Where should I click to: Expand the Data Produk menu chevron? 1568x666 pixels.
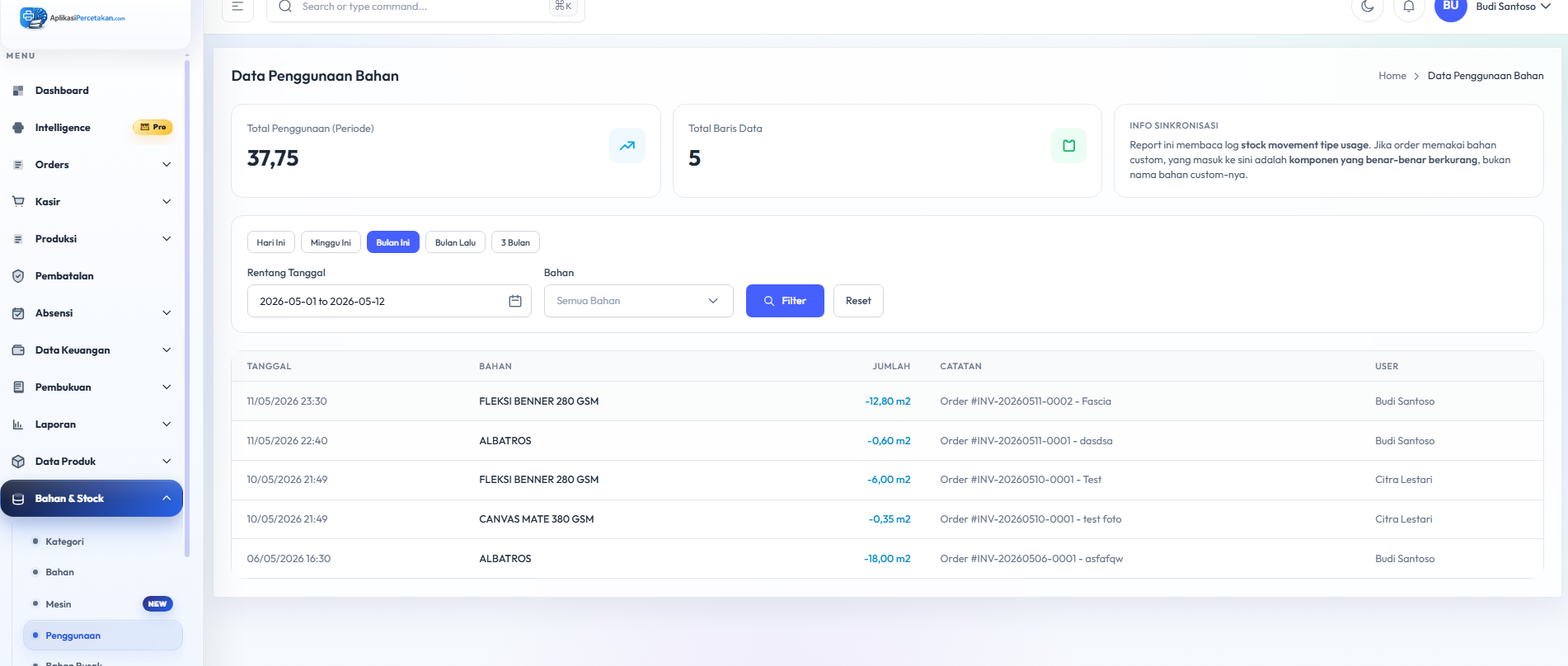pos(167,462)
